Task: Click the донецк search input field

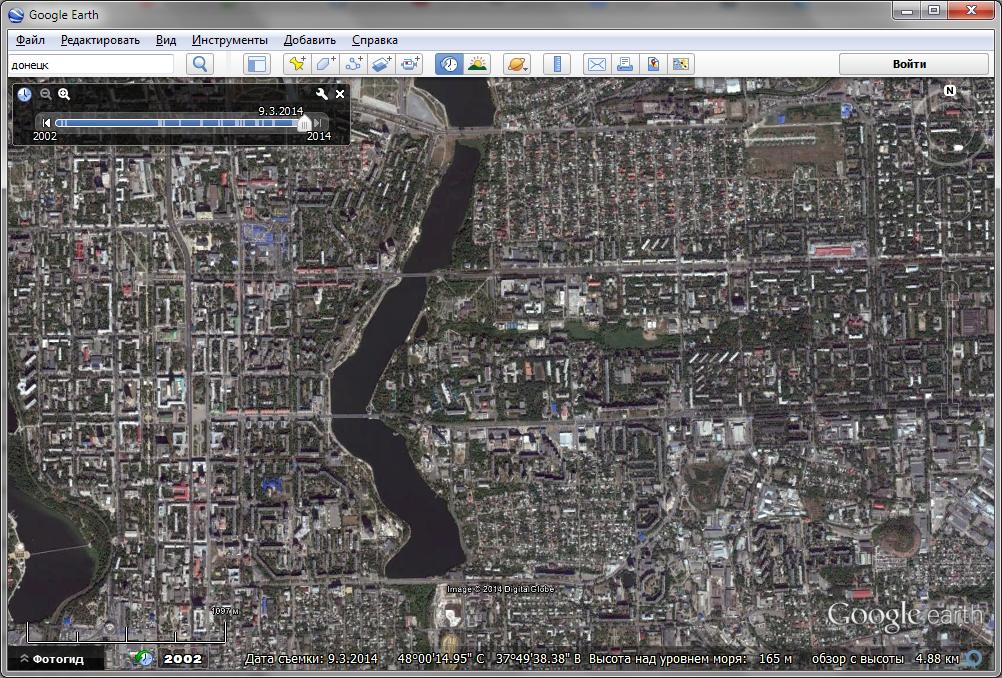Action: point(90,64)
